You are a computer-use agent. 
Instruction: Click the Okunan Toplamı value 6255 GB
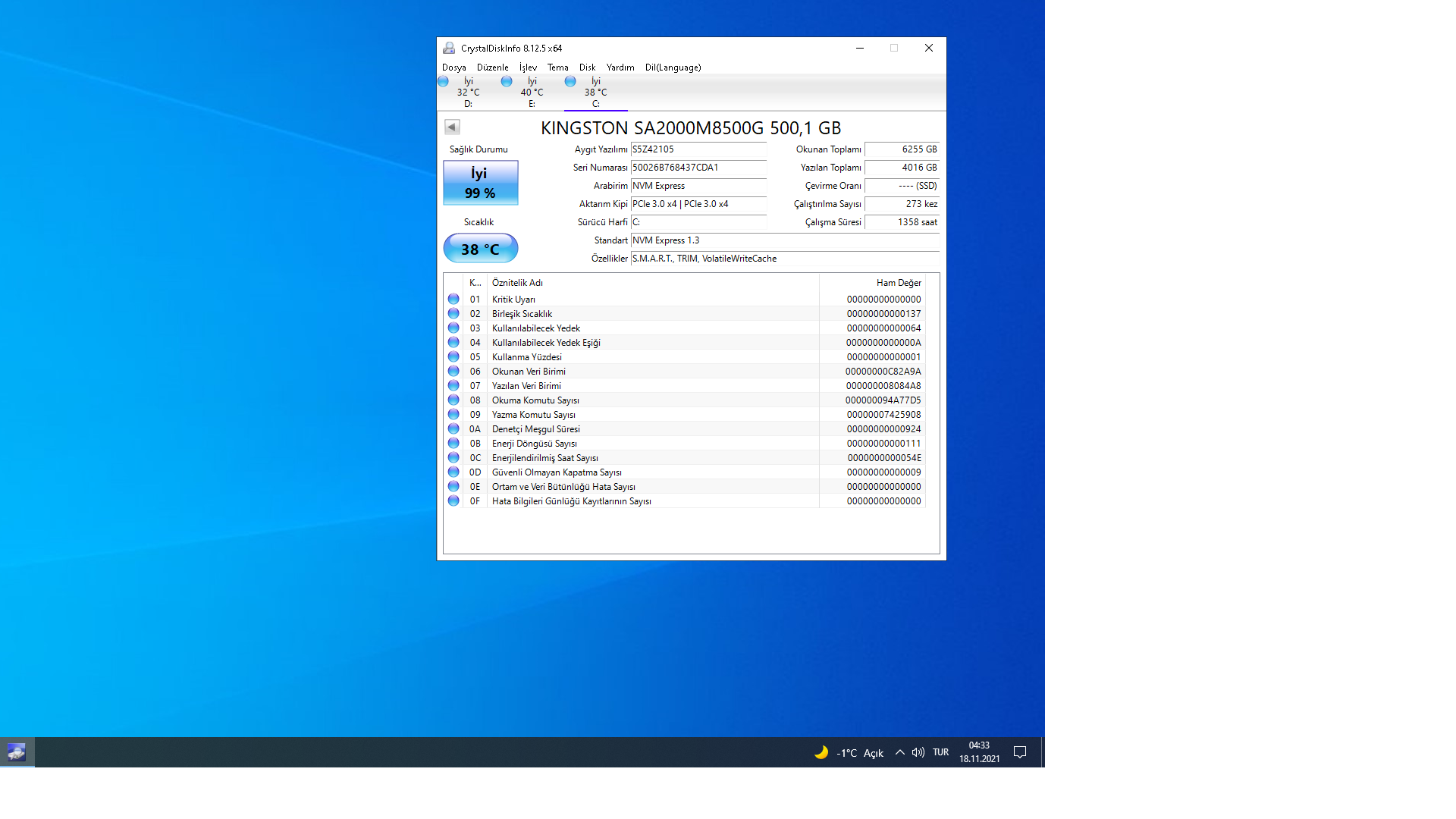(x=902, y=149)
